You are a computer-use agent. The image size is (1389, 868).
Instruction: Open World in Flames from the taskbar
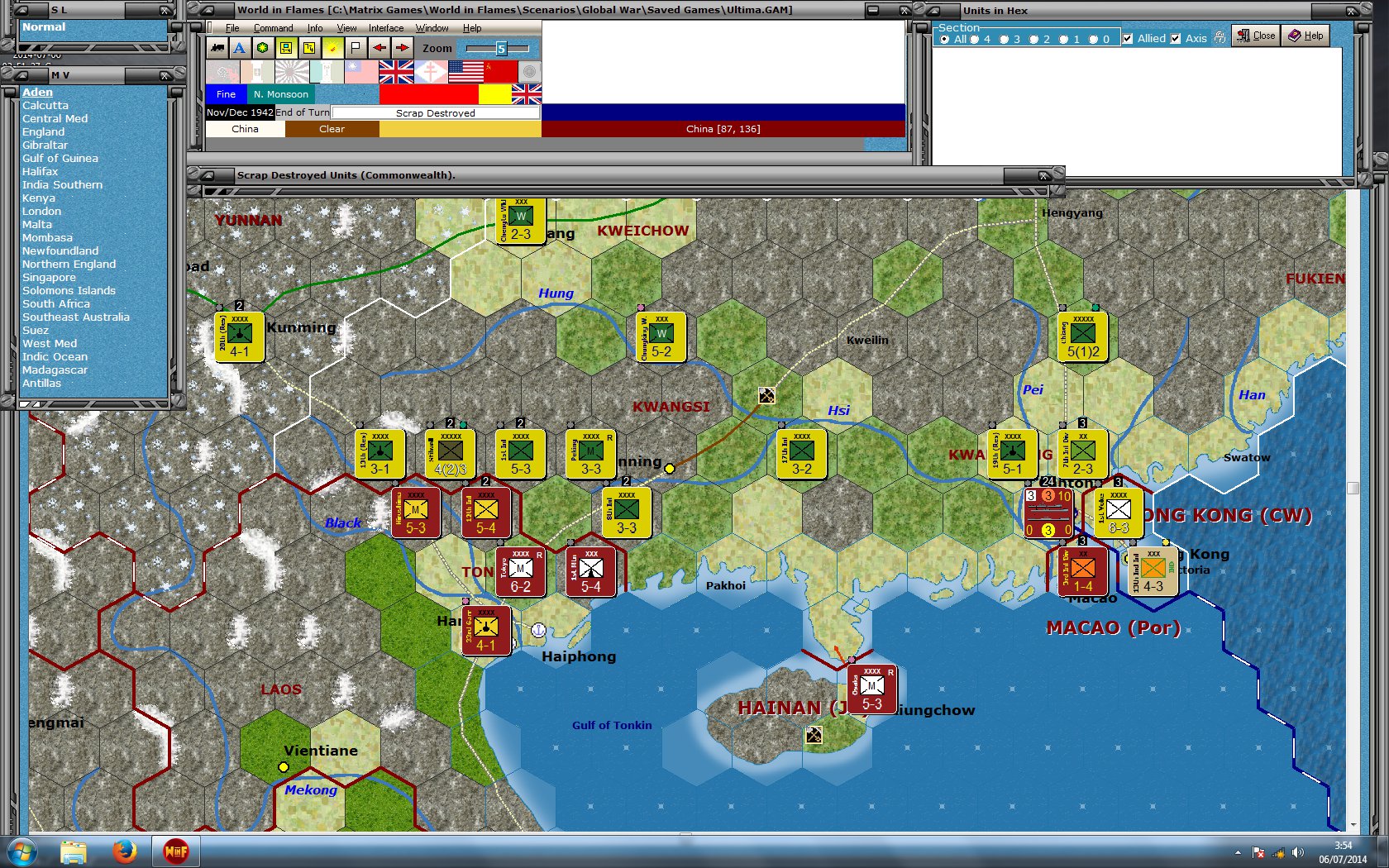175,851
